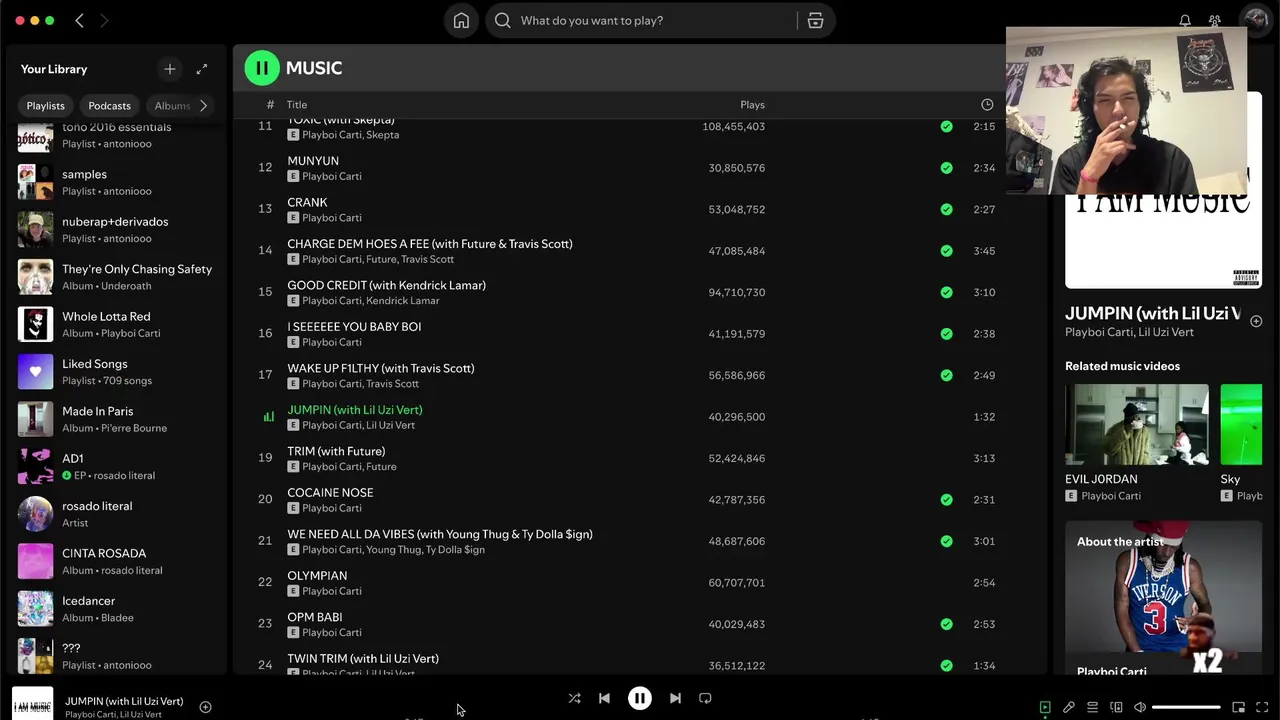Select I SEEEEEE YOU BABY BOI track
The image size is (1280, 720).
354,327
